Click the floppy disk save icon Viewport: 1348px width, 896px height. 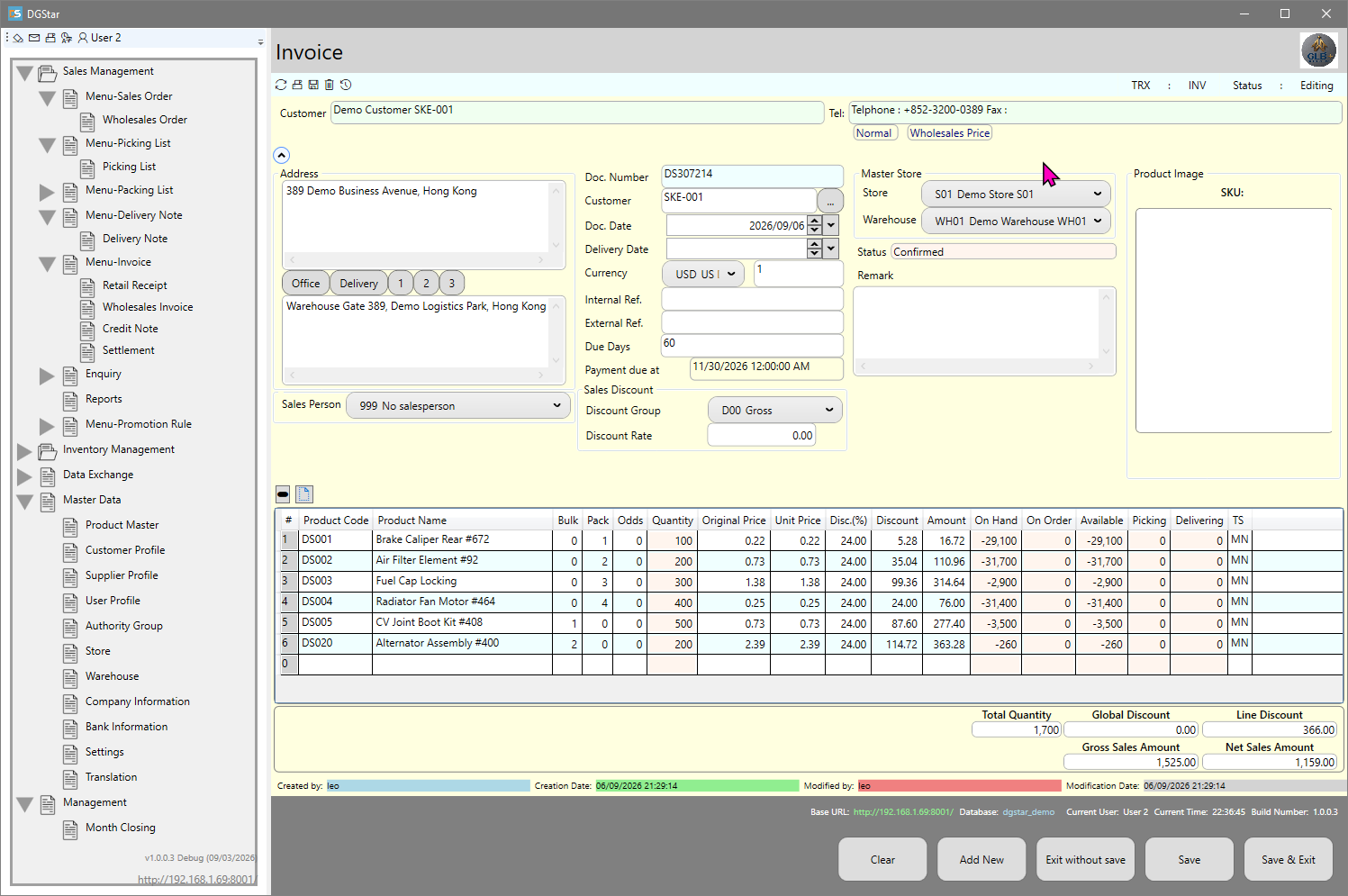(x=313, y=85)
